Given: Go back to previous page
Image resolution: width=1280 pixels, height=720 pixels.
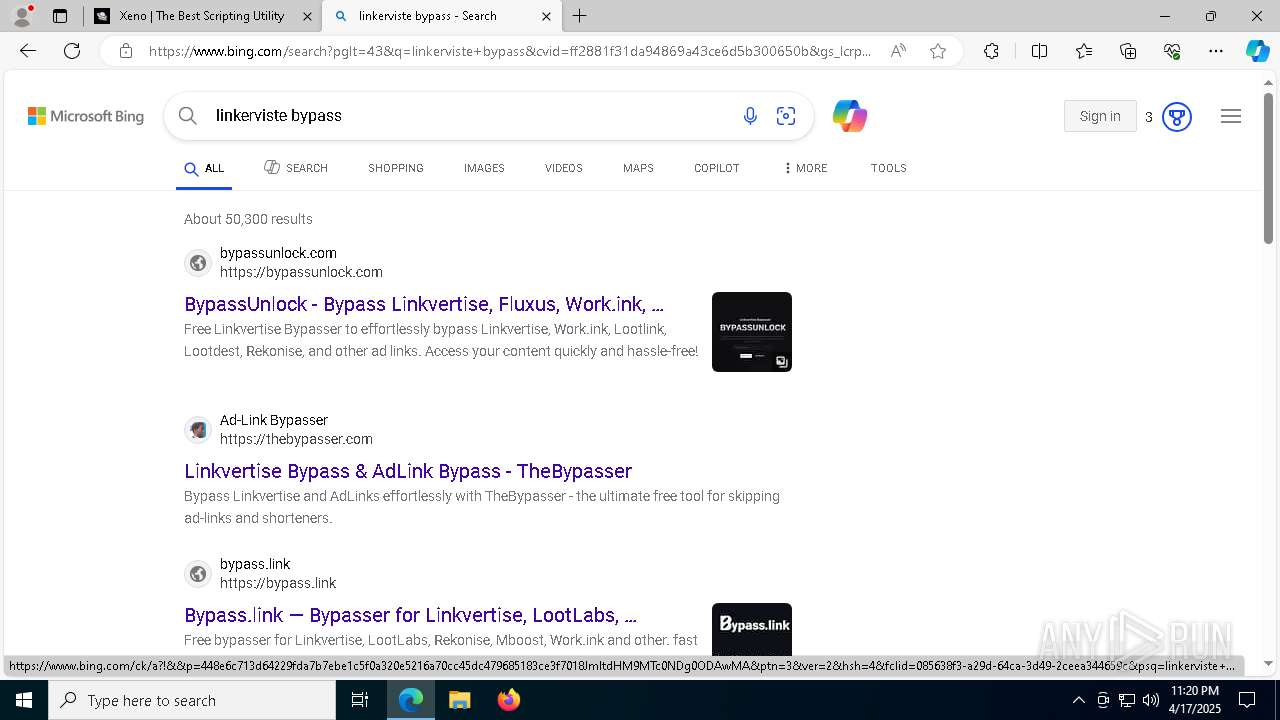Looking at the screenshot, I should tap(28, 51).
